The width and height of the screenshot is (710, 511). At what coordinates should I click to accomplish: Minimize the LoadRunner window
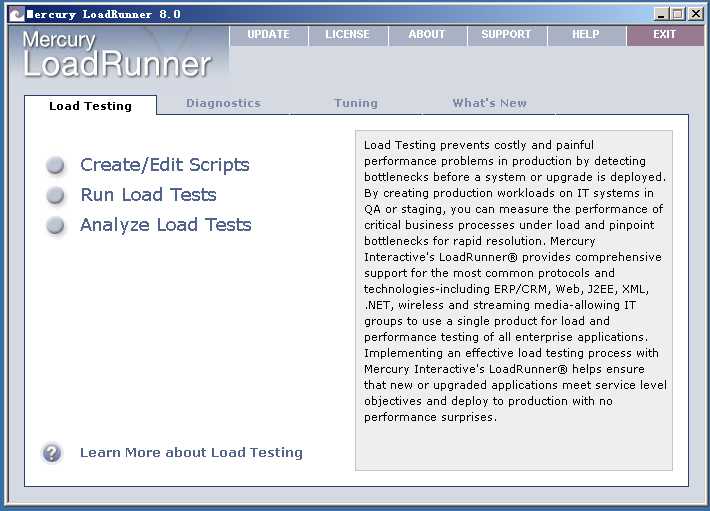(662, 14)
